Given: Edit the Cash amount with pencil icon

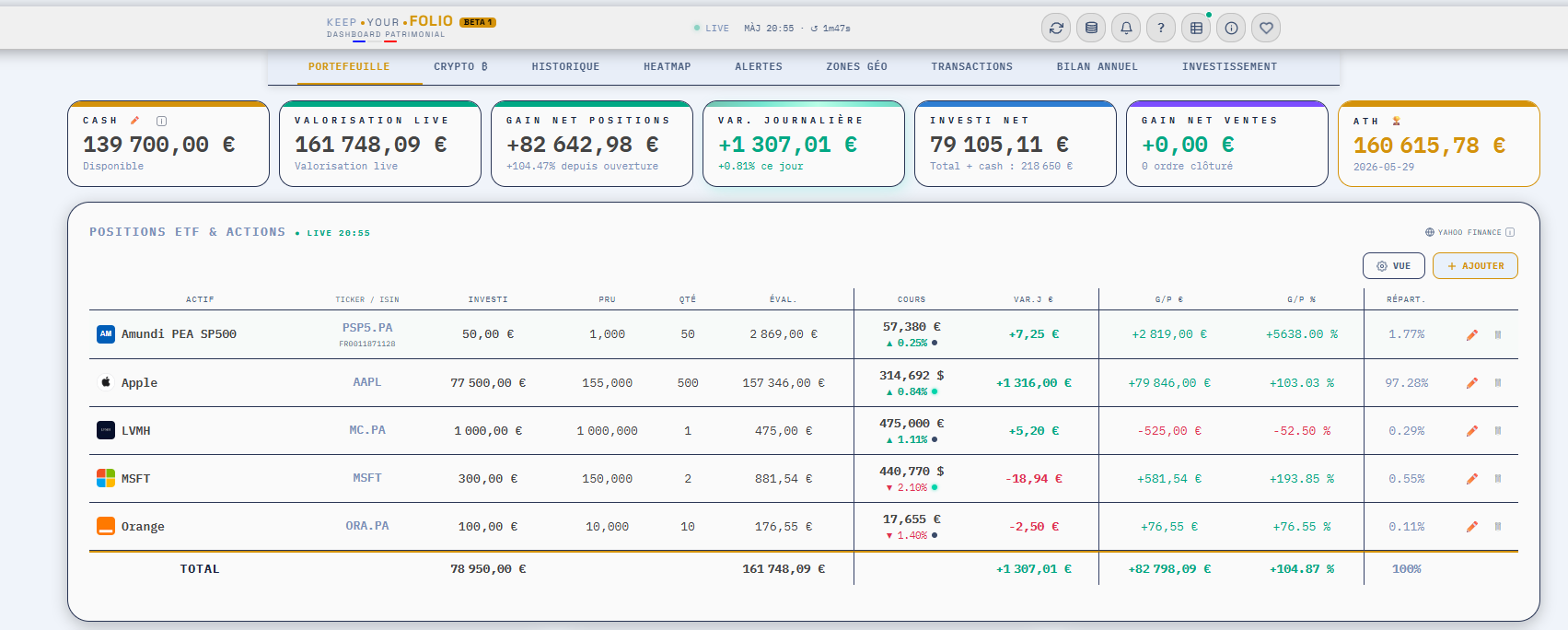Looking at the screenshot, I should pyautogui.click(x=135, y=121).
